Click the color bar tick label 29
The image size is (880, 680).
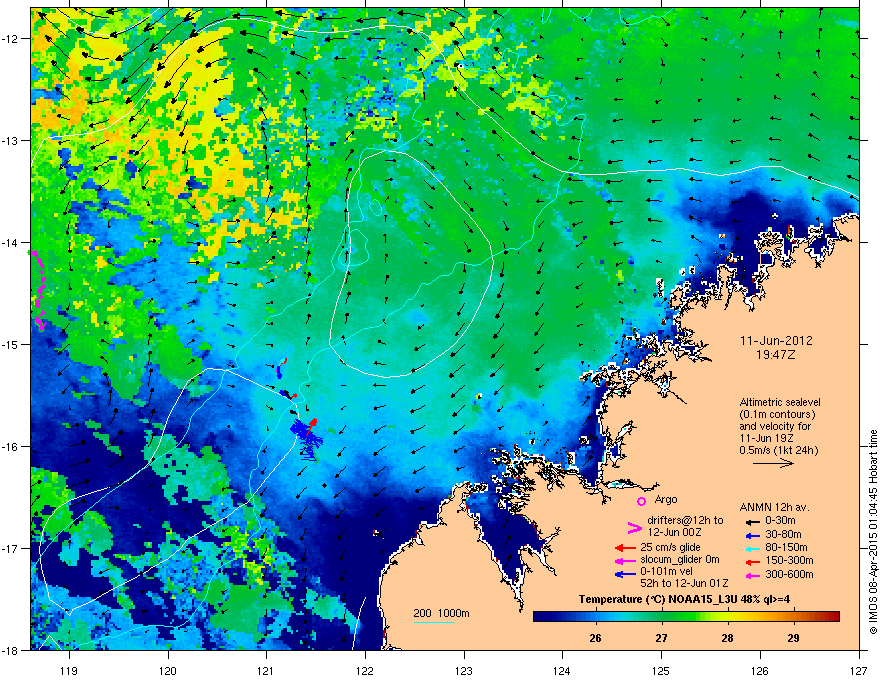click(x=794, y=638)
